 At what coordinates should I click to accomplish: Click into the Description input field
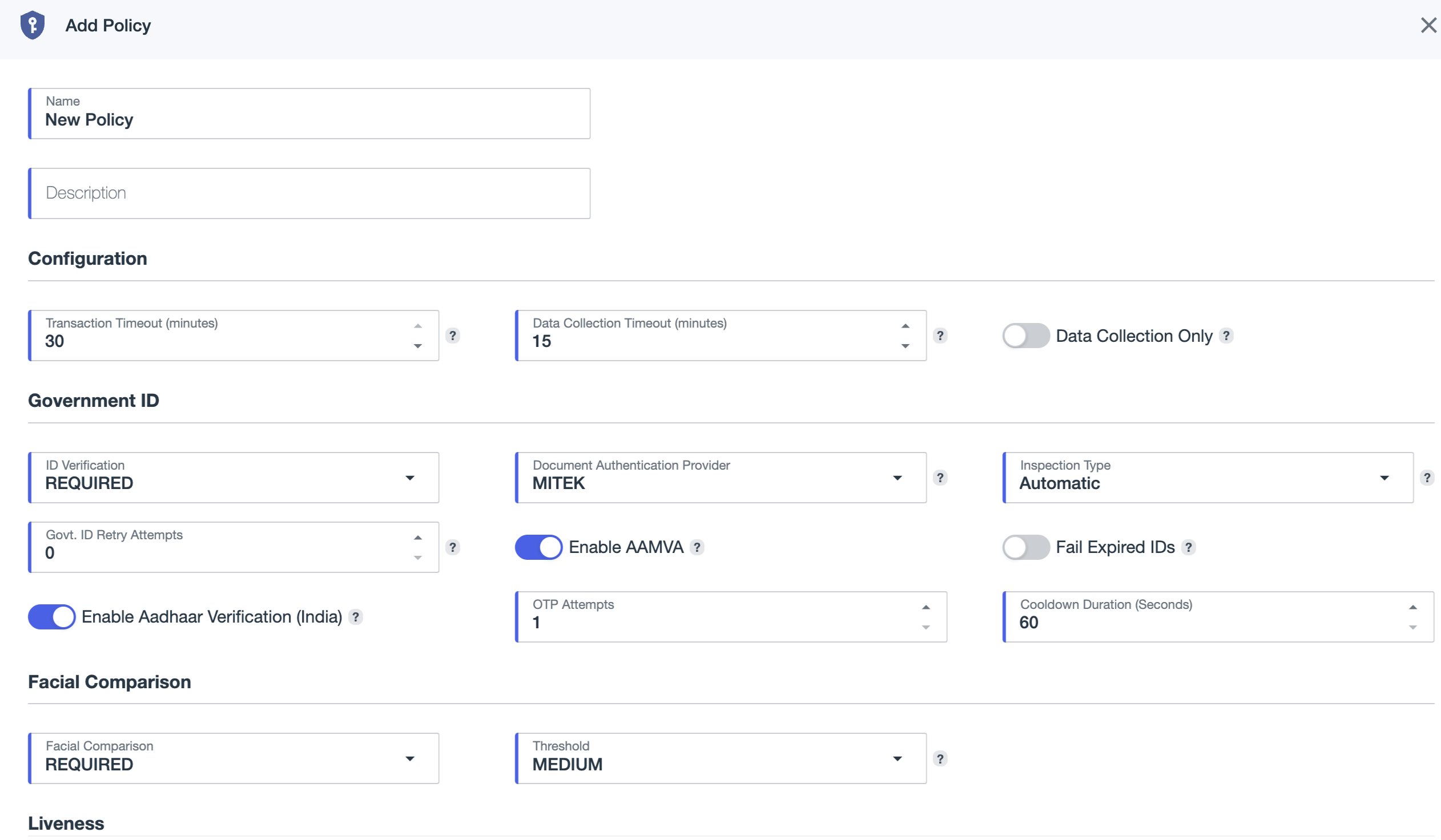click(309, 193)
